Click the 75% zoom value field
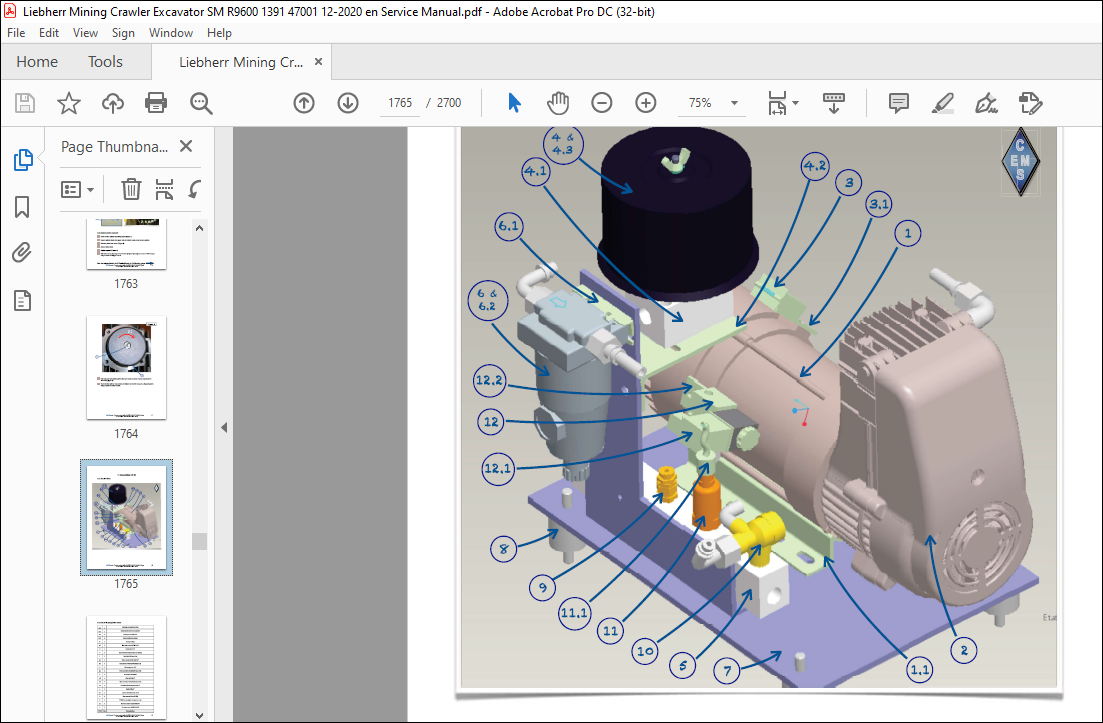 pyautogui.click(x=701, y=103)
